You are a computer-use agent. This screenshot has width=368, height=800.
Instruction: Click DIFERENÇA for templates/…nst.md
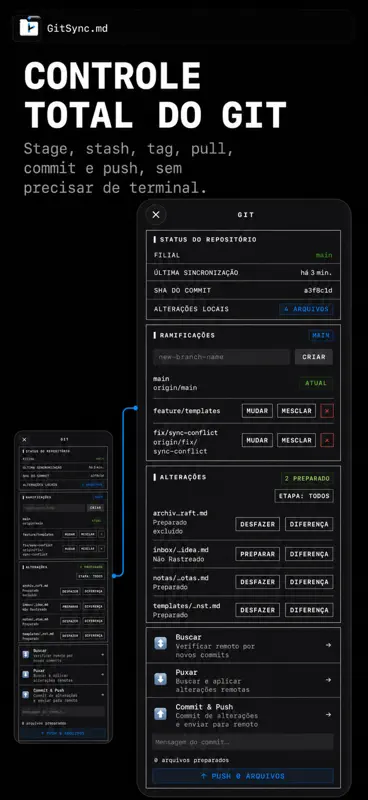tap(309, 610)
